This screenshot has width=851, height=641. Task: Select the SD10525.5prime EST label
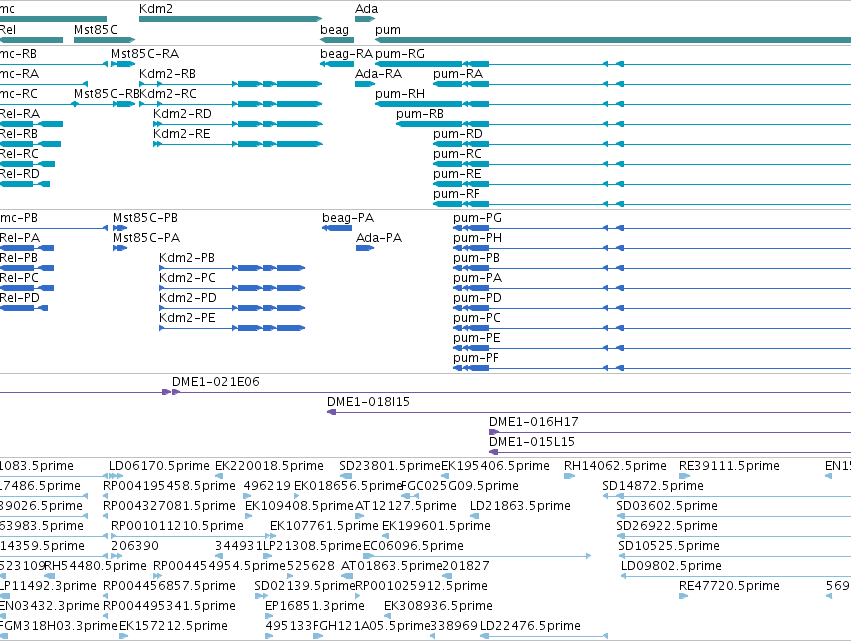pos(669,547)
